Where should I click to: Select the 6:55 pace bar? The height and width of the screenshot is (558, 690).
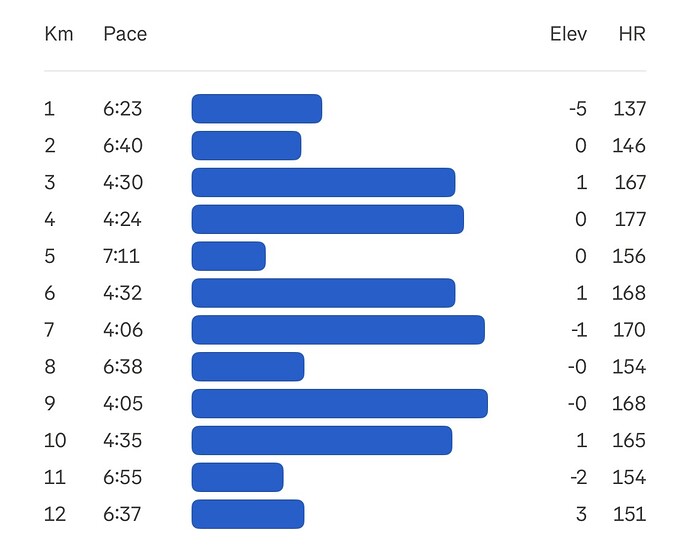tap(238, 477)
